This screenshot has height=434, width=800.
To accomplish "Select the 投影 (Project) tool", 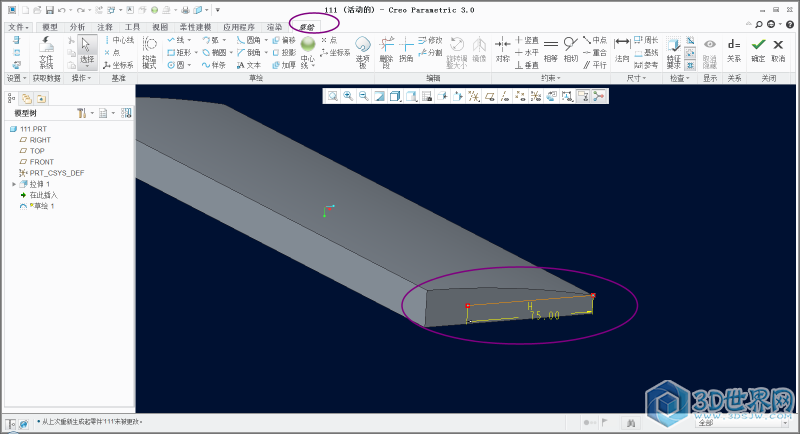I will pyautogui.click(x=284, y=53).
